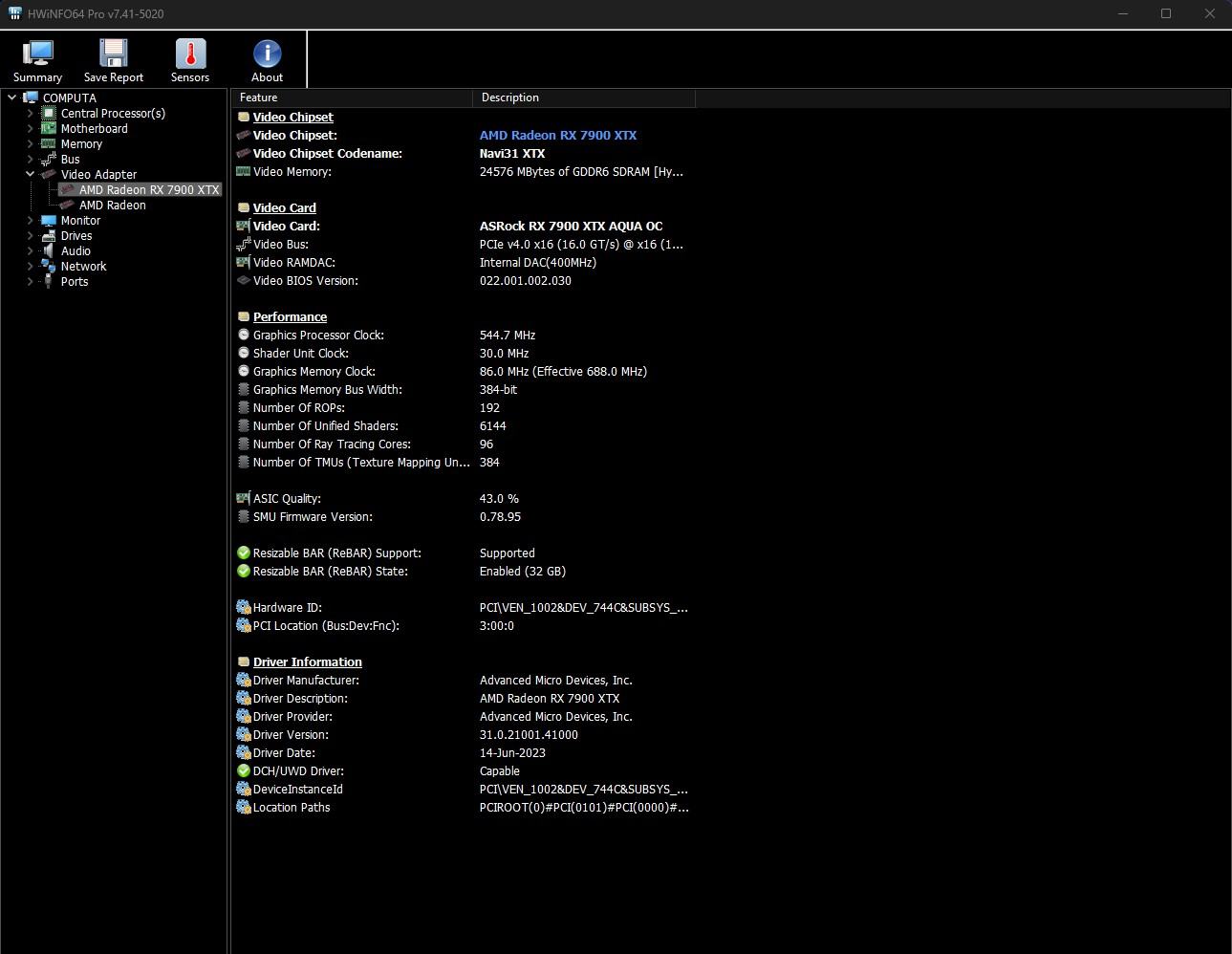The height and width of the screenshot is (954, 1232).
Task: Click the ASRock RX 7900 XTX AQUA OC value
Action: coord(571,226)
